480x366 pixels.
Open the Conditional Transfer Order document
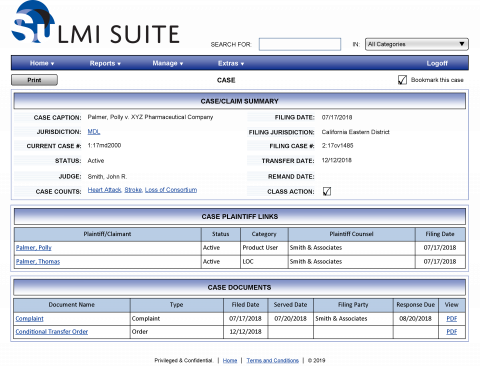tap(52, 332)
